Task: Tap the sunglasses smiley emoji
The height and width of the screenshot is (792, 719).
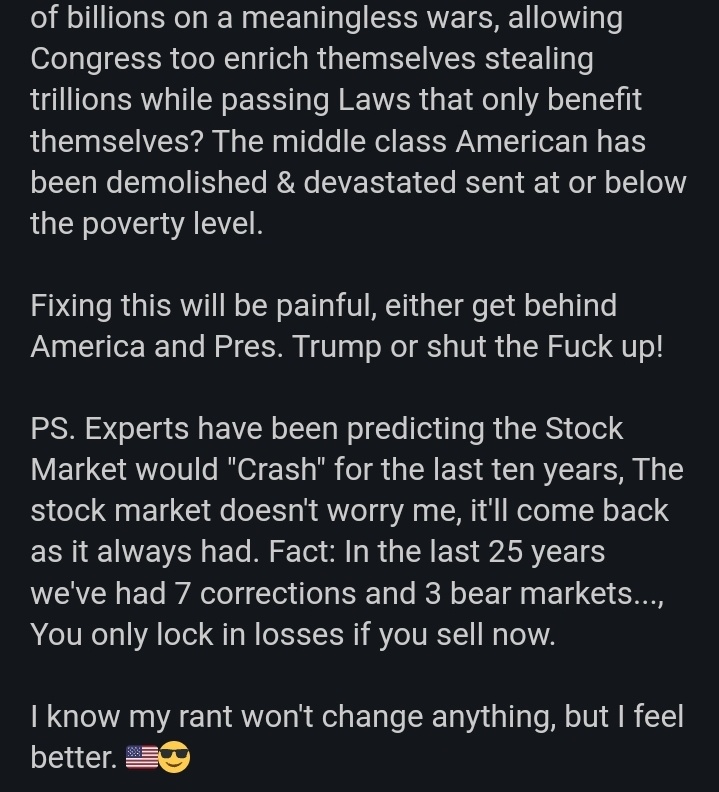Action: (x=174, y=757)
